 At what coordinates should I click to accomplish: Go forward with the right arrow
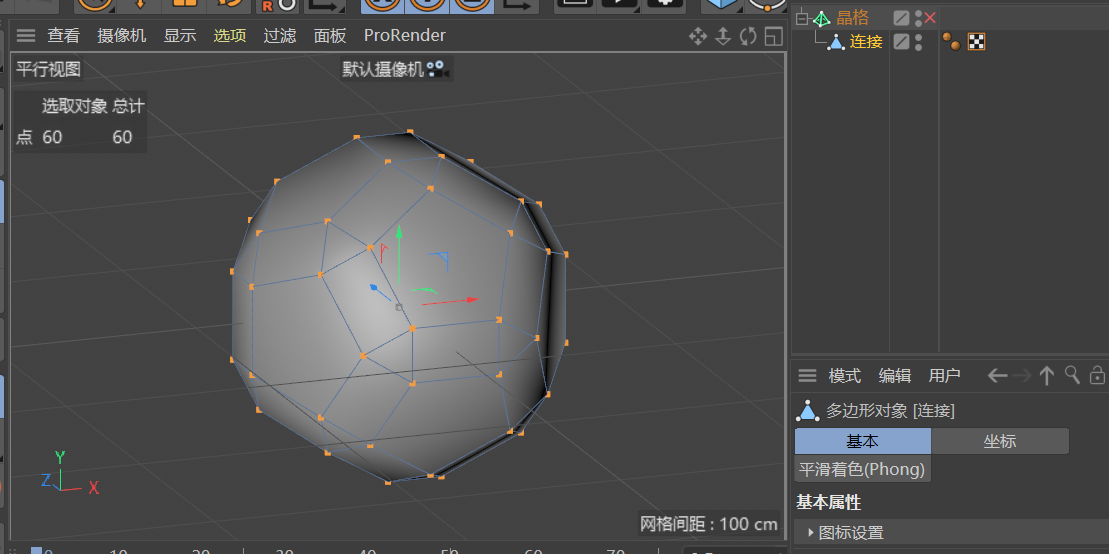(1022, 376)
